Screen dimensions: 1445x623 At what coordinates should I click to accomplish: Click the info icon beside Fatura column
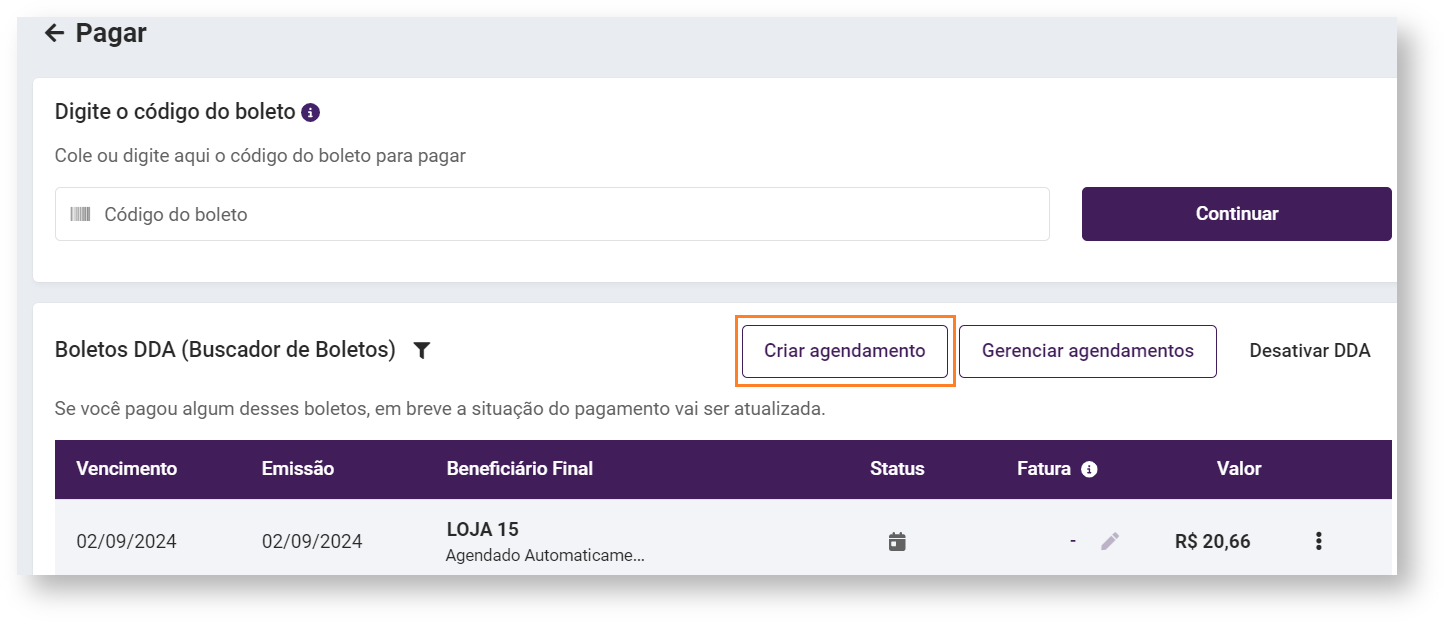pos(1090,469)
